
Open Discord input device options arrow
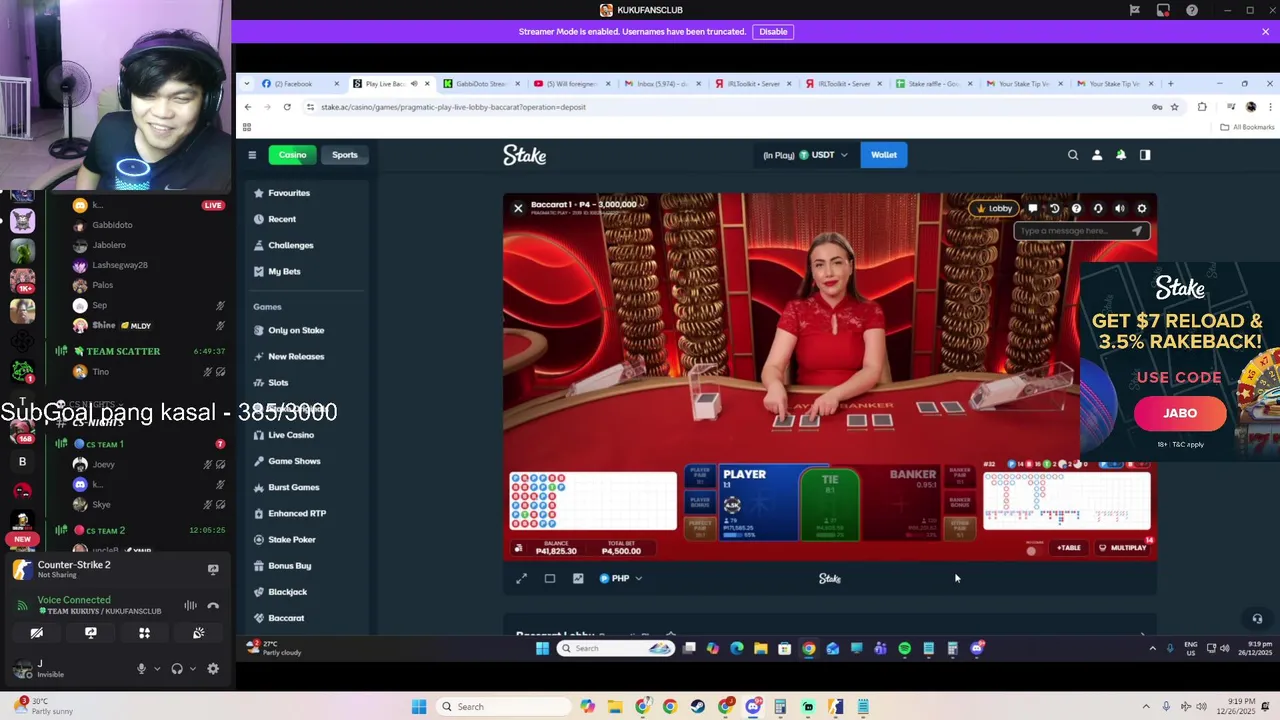coord(156,669)
